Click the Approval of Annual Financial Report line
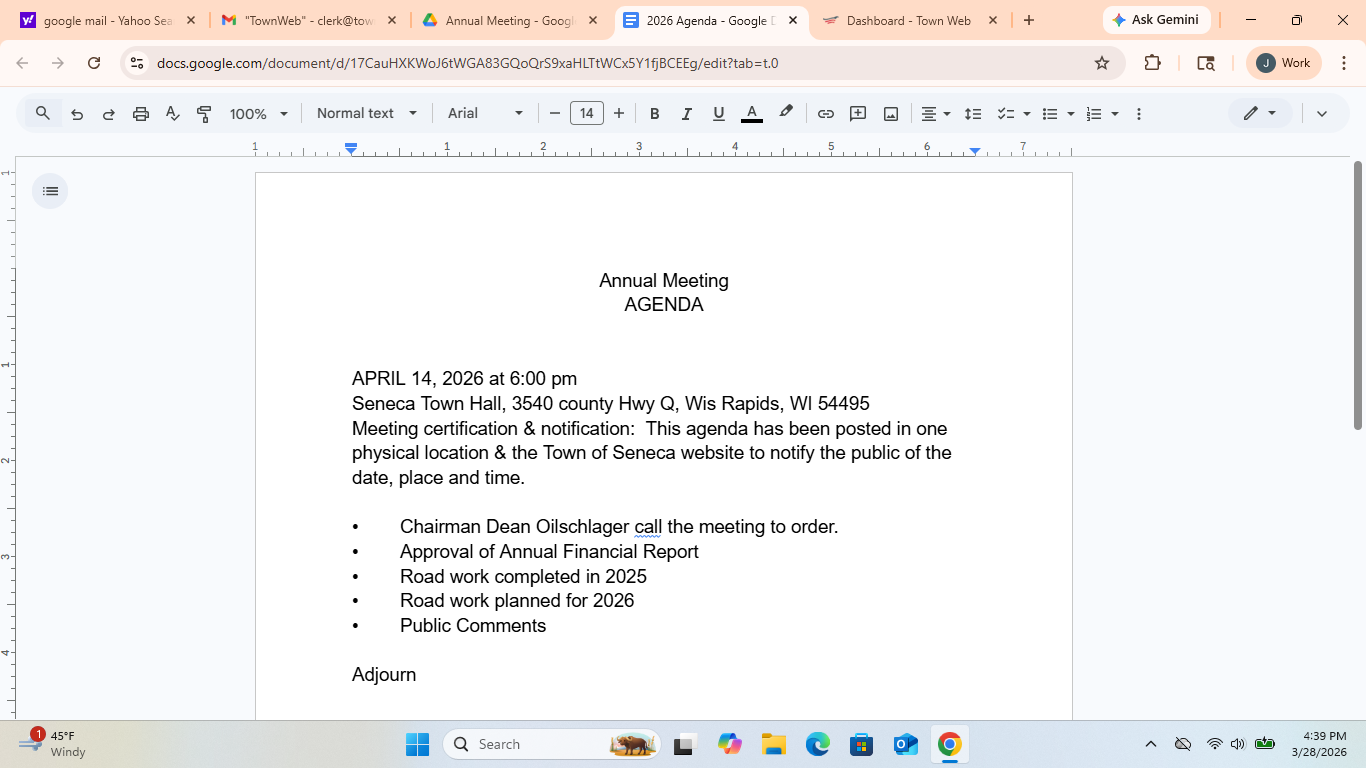1366x768 pixels. (549, 552)
